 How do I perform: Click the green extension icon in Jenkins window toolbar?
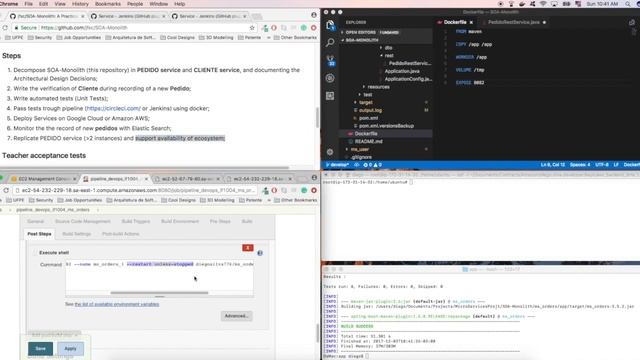(304, 190)
